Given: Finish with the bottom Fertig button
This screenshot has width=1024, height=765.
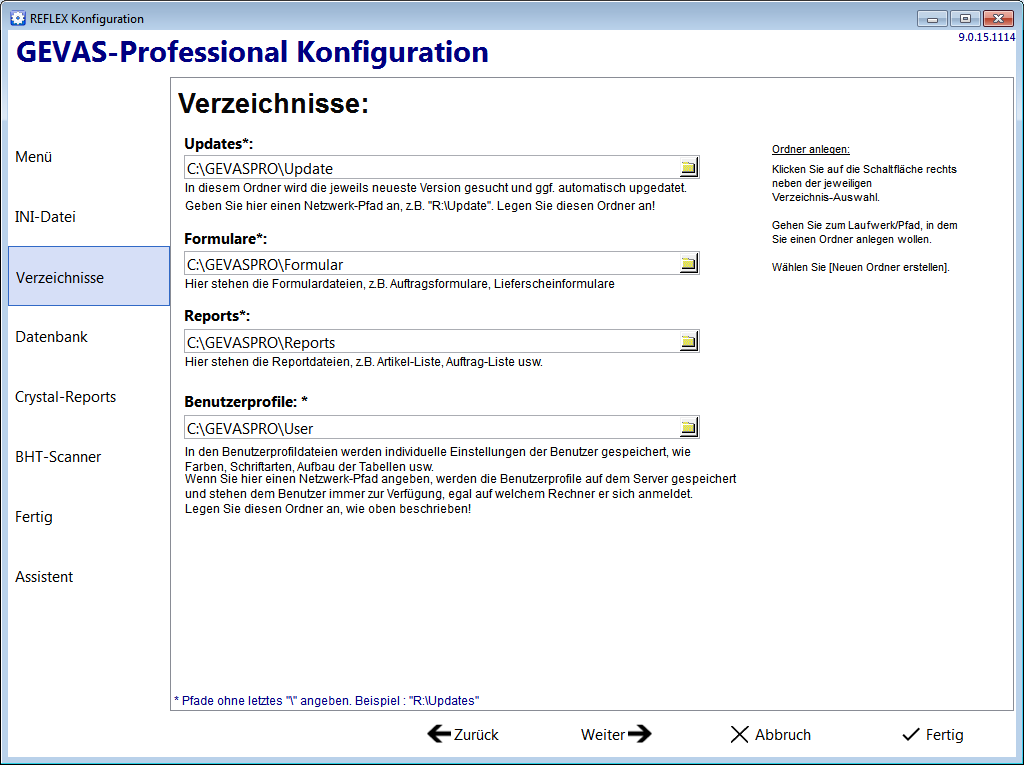Looking at the screenshot, I should click(x=933, y=734).
